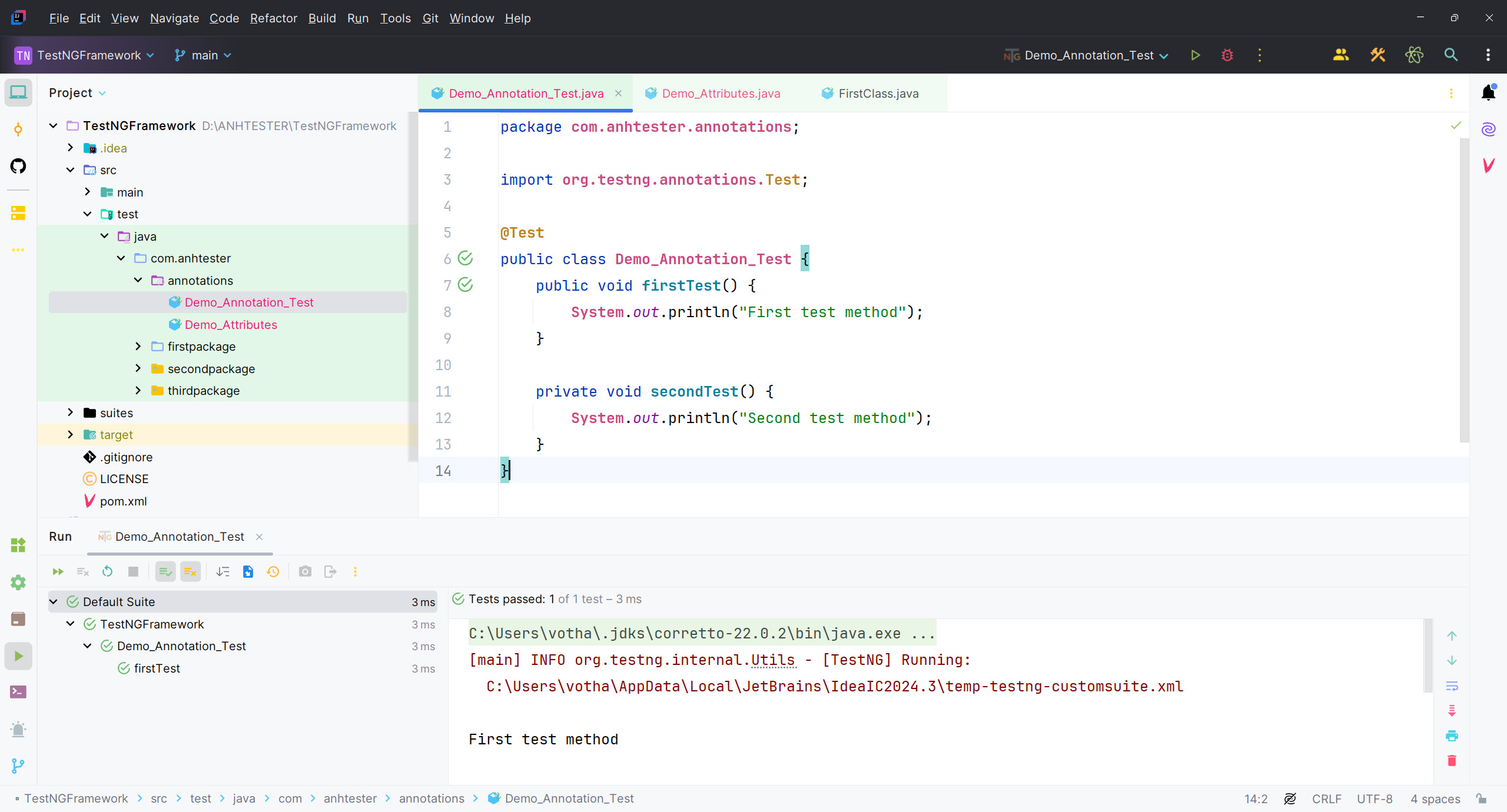Toggle the Run tool window button
The width and height of the screenshot is (1507, 812).
18,655
